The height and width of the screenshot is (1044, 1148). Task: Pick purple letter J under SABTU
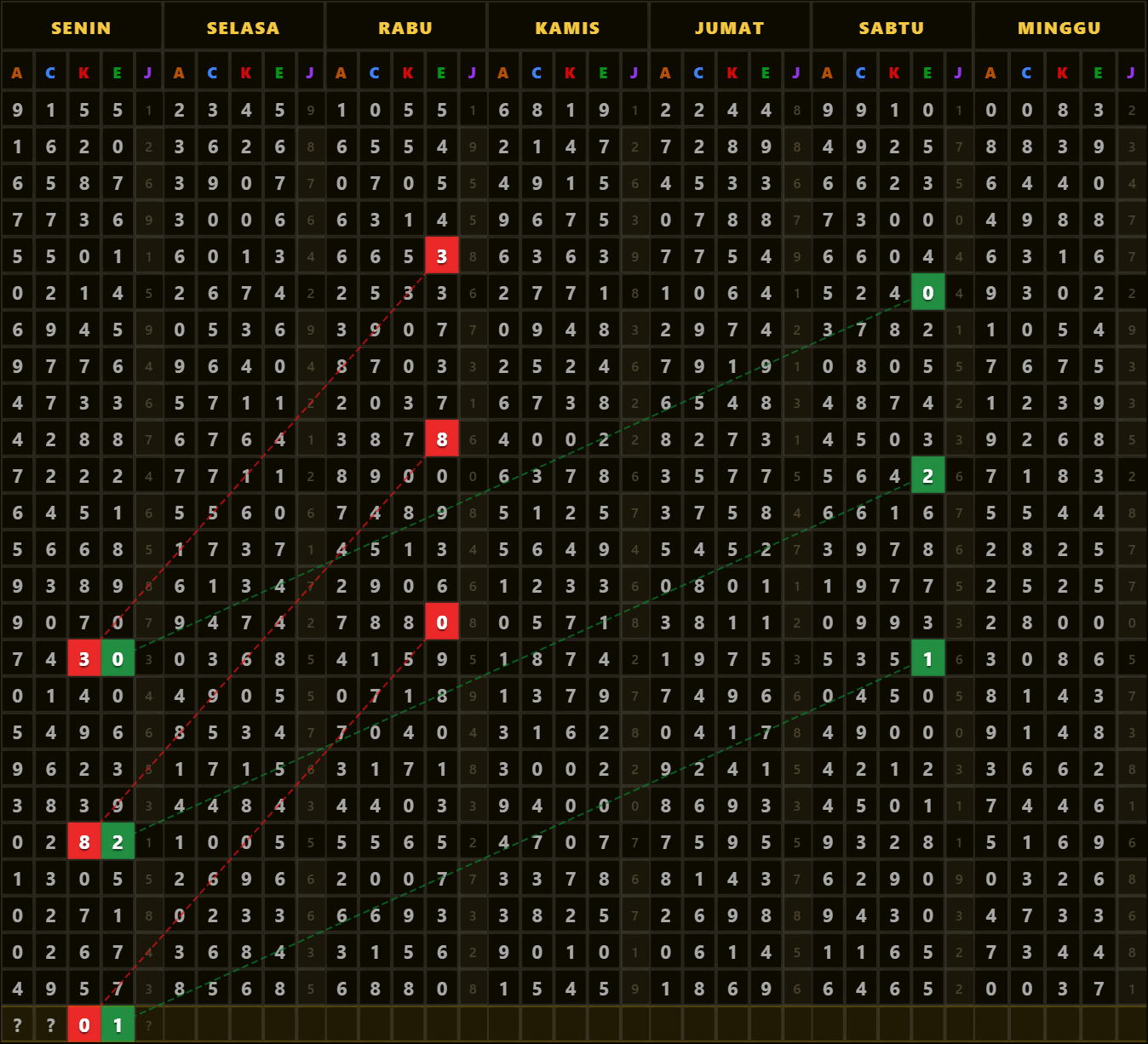(958, 73)
